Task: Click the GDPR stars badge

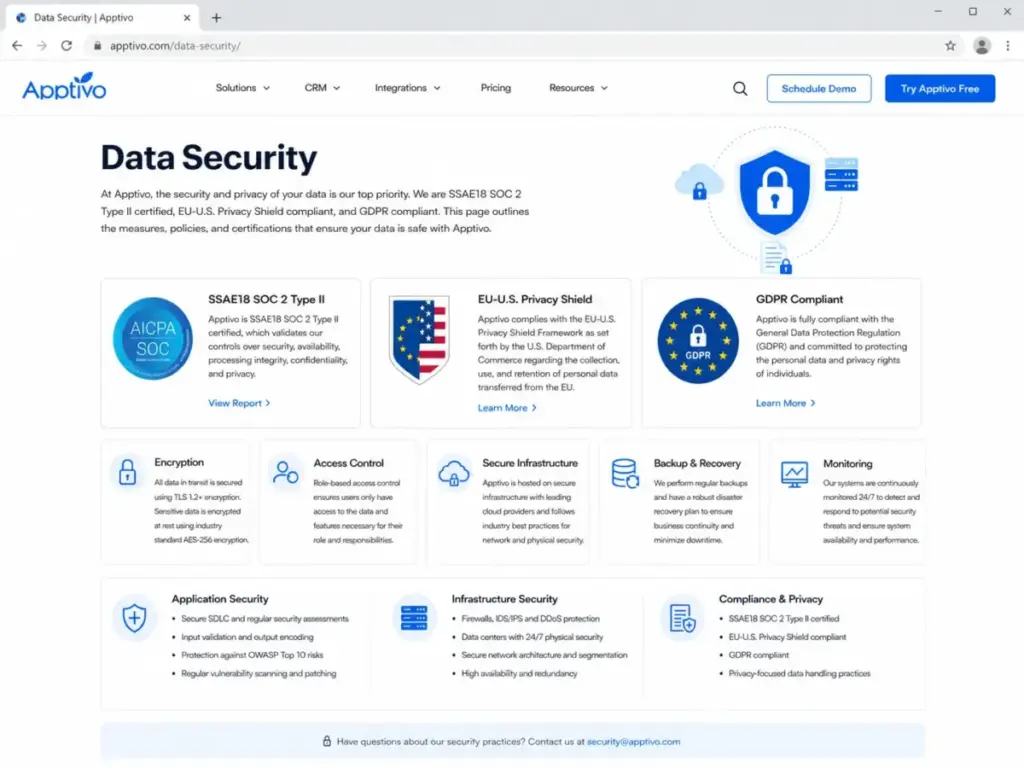Action: [x=697, y=341]
